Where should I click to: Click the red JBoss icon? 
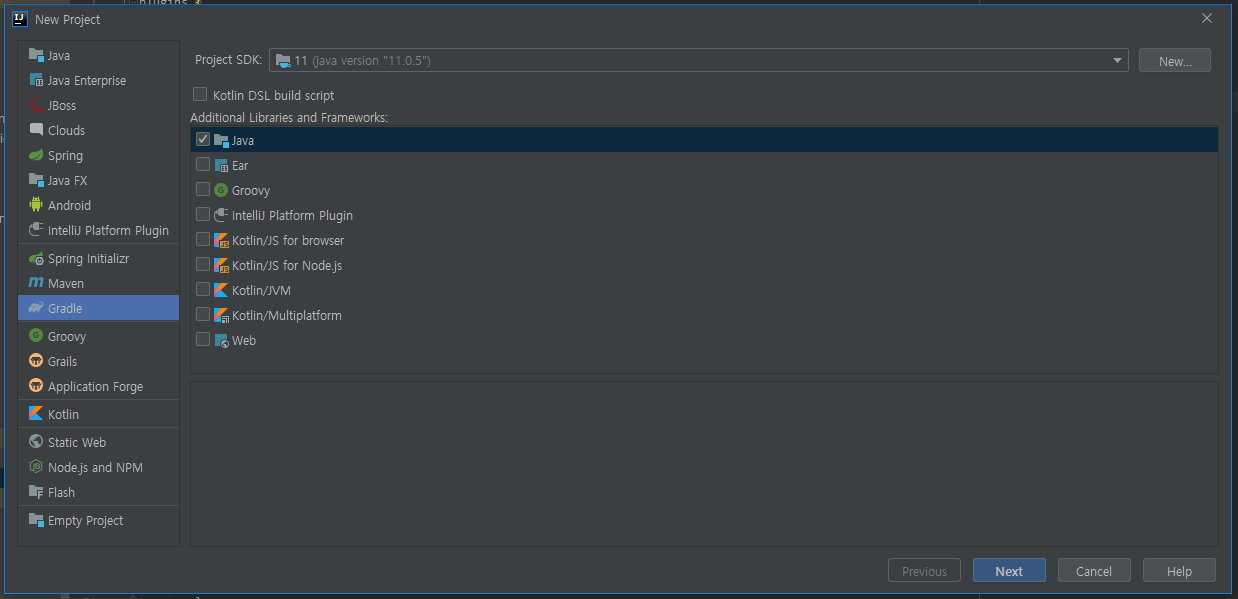point(36,105)
